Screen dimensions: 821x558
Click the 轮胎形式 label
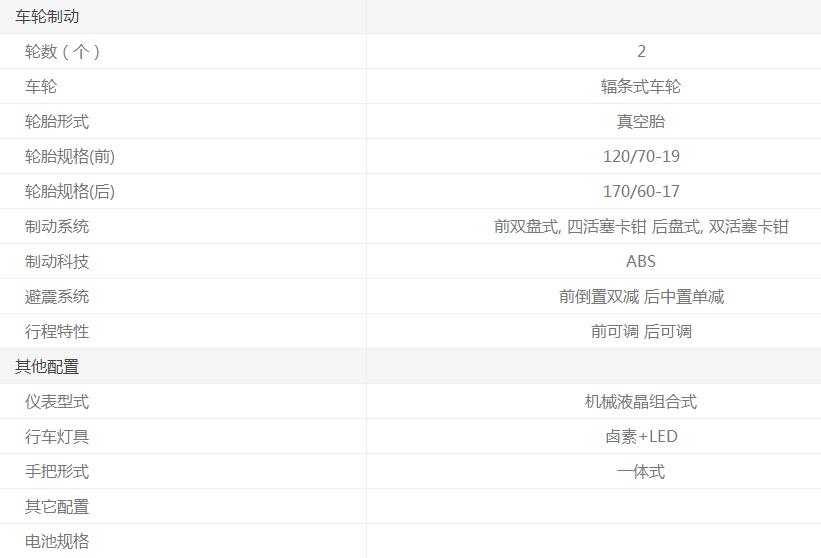tap(57, 121)
